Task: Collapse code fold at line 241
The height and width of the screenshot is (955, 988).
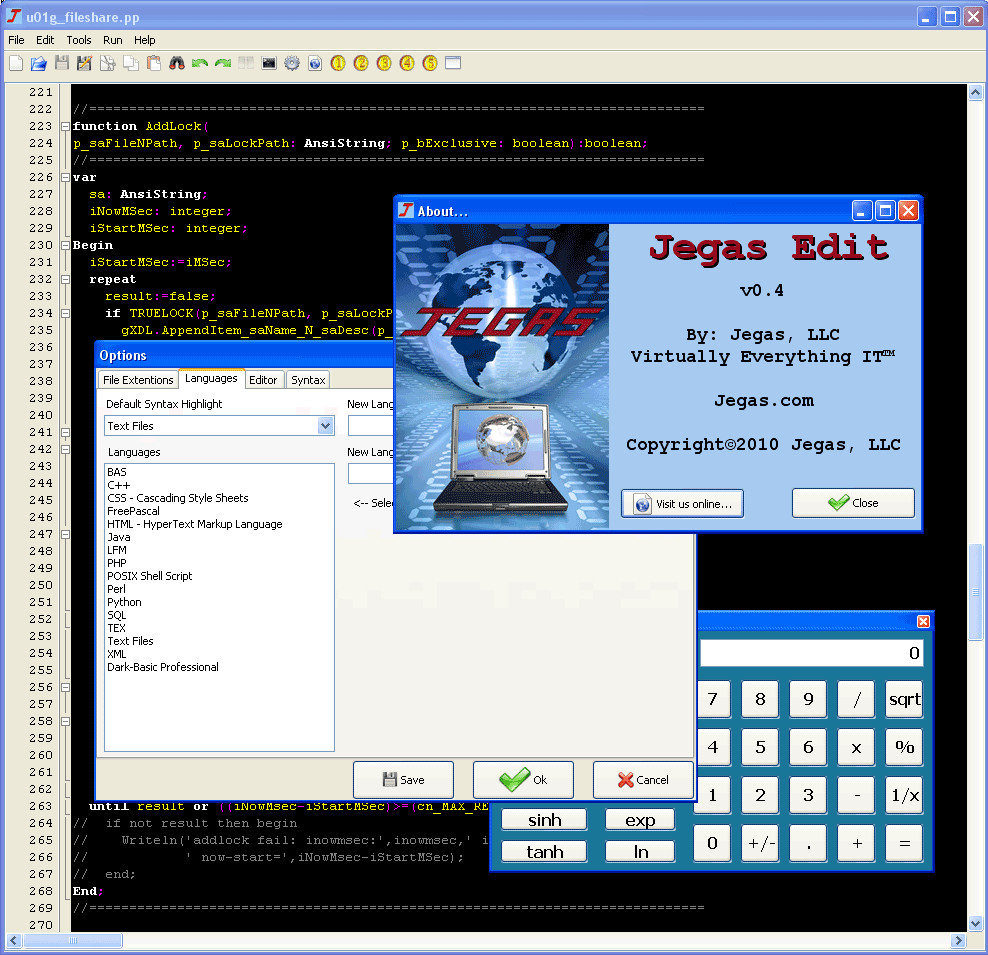Action: coord(65,432)
